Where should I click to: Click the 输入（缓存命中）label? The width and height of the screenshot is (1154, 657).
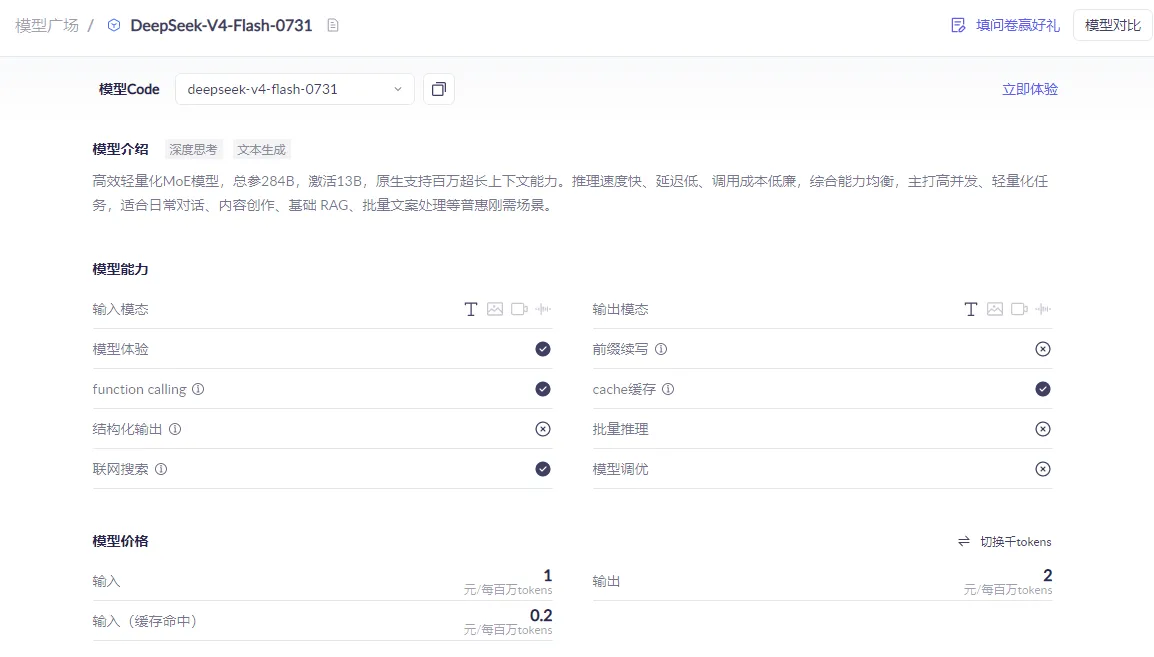click(x=145, y=622)
